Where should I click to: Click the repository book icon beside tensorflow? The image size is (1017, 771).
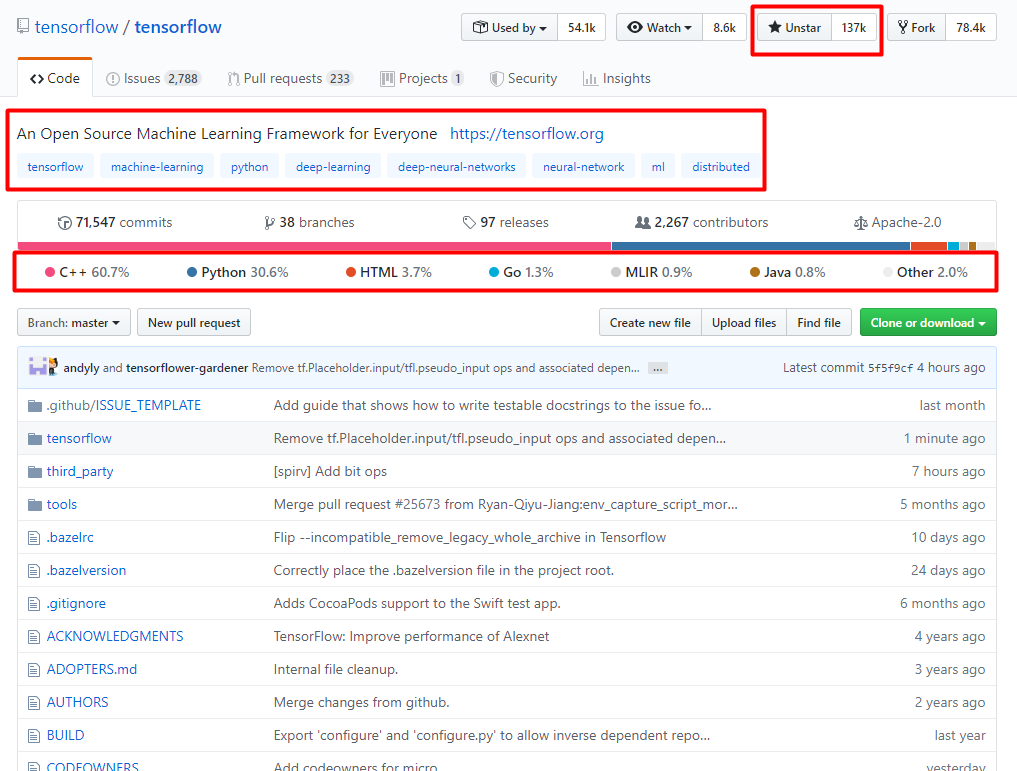click(23, 27)
